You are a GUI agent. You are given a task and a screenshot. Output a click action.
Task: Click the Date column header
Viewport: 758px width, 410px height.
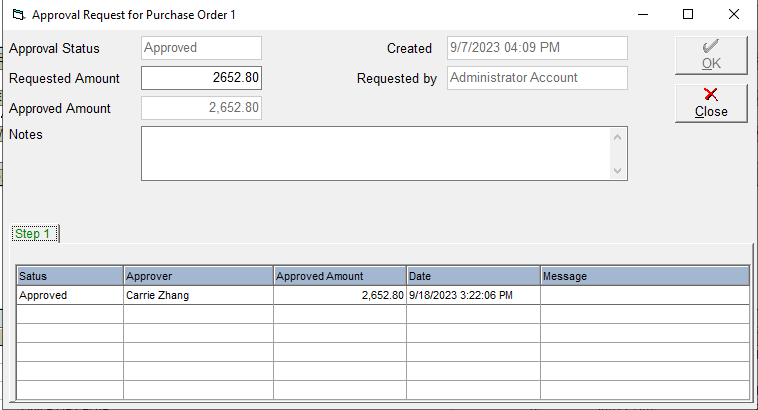tap(472, 276)
